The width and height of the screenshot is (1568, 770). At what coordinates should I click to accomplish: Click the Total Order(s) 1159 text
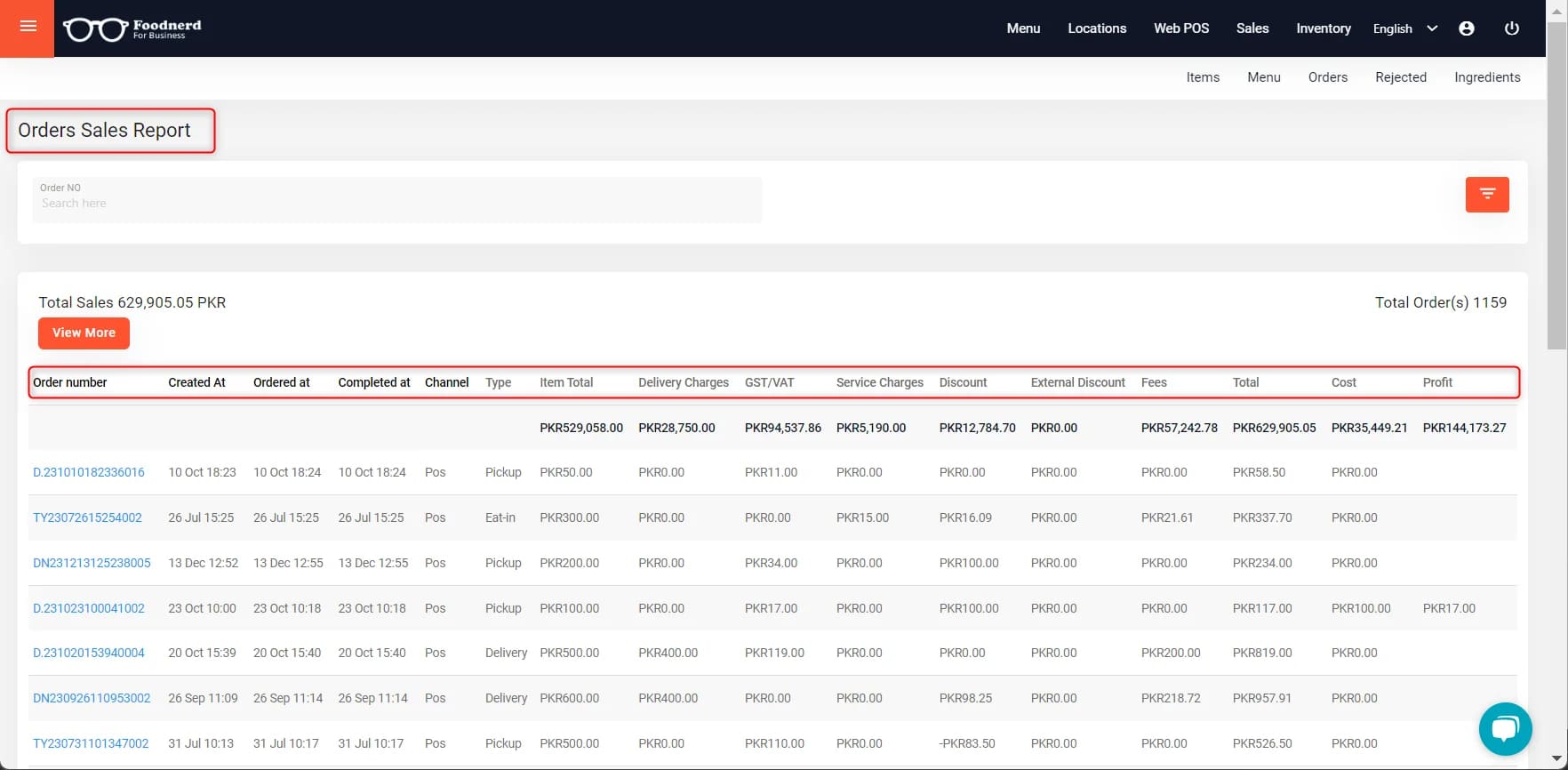[1441, 302]
